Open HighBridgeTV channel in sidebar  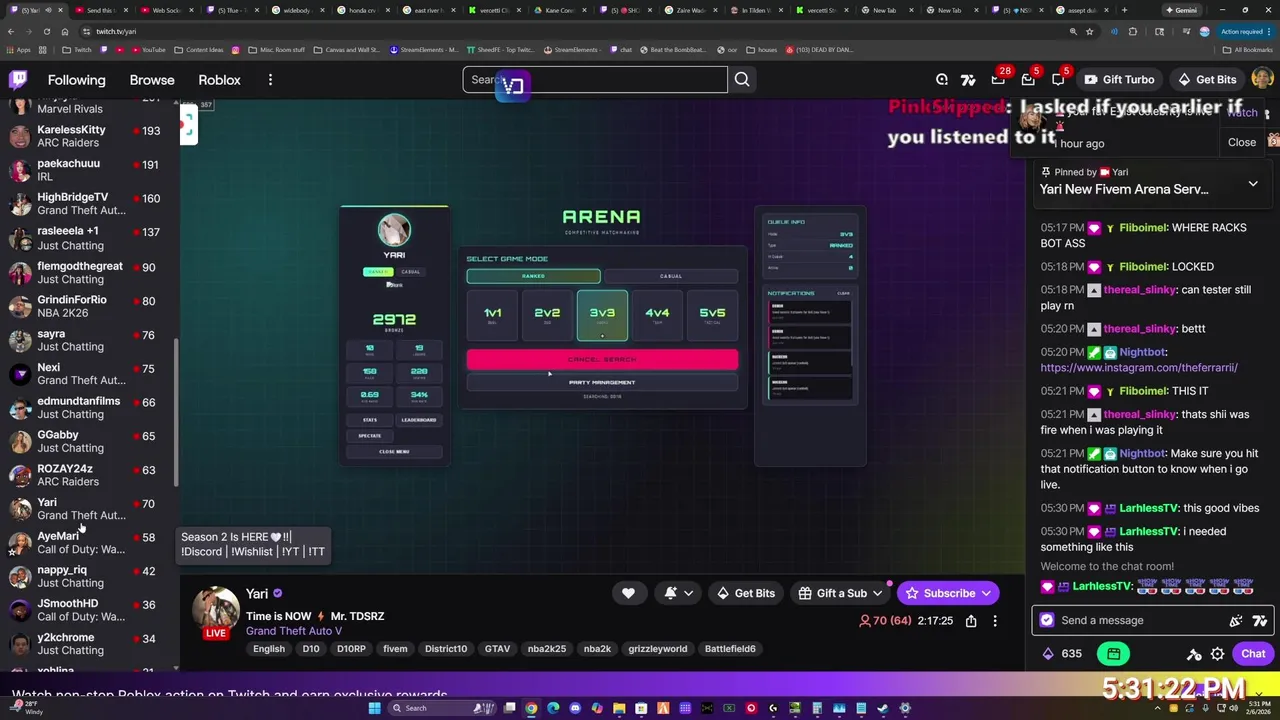pos(88,204)
